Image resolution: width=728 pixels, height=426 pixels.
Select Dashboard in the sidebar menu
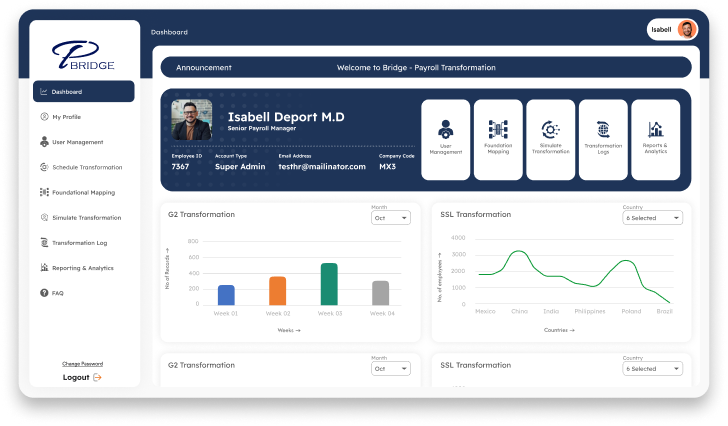coord(83,92)
